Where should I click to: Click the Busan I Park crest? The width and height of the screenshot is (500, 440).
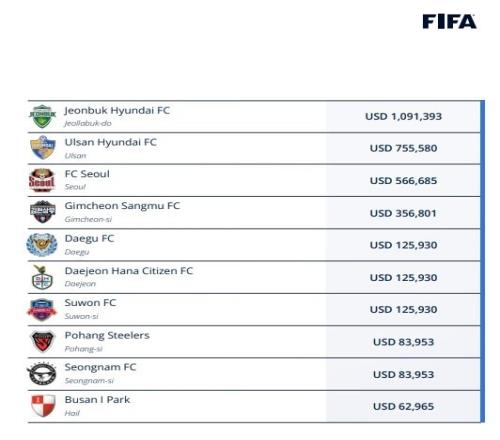pos(43,406)
